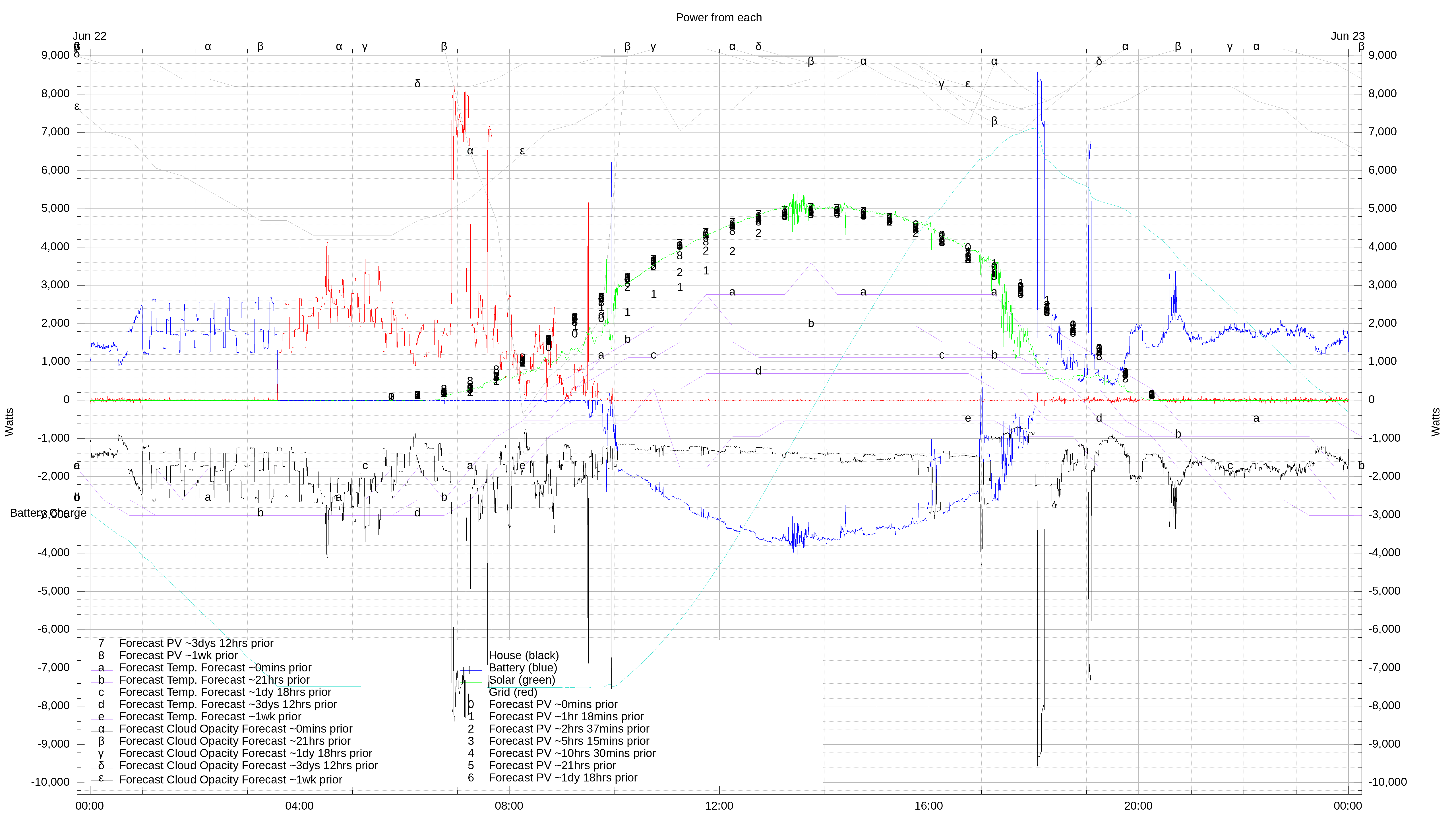Click the 'Battery Charge' curve label

tap(48, 513)
